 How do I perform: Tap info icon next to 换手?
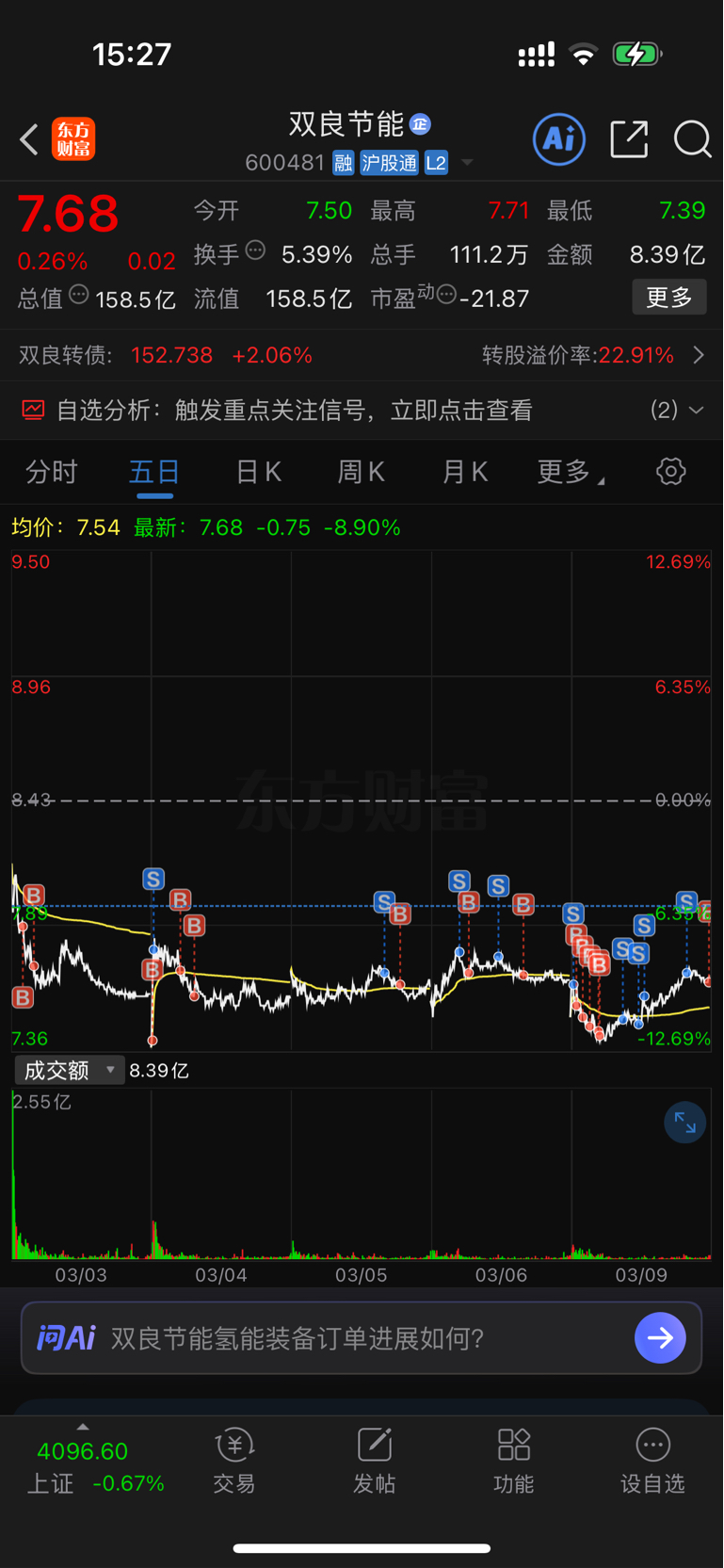point(255,251)
